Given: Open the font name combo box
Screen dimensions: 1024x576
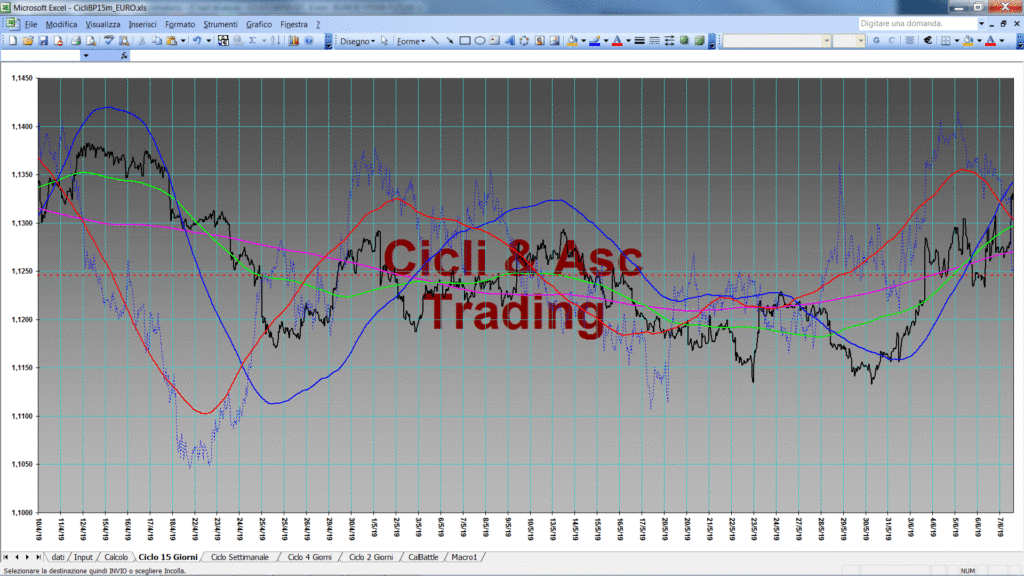Looking at the screenshot, I should point(775,41).
